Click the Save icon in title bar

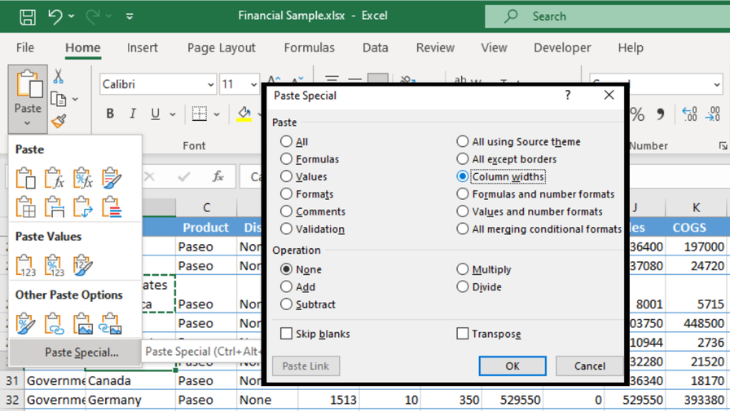click(27, 17)
